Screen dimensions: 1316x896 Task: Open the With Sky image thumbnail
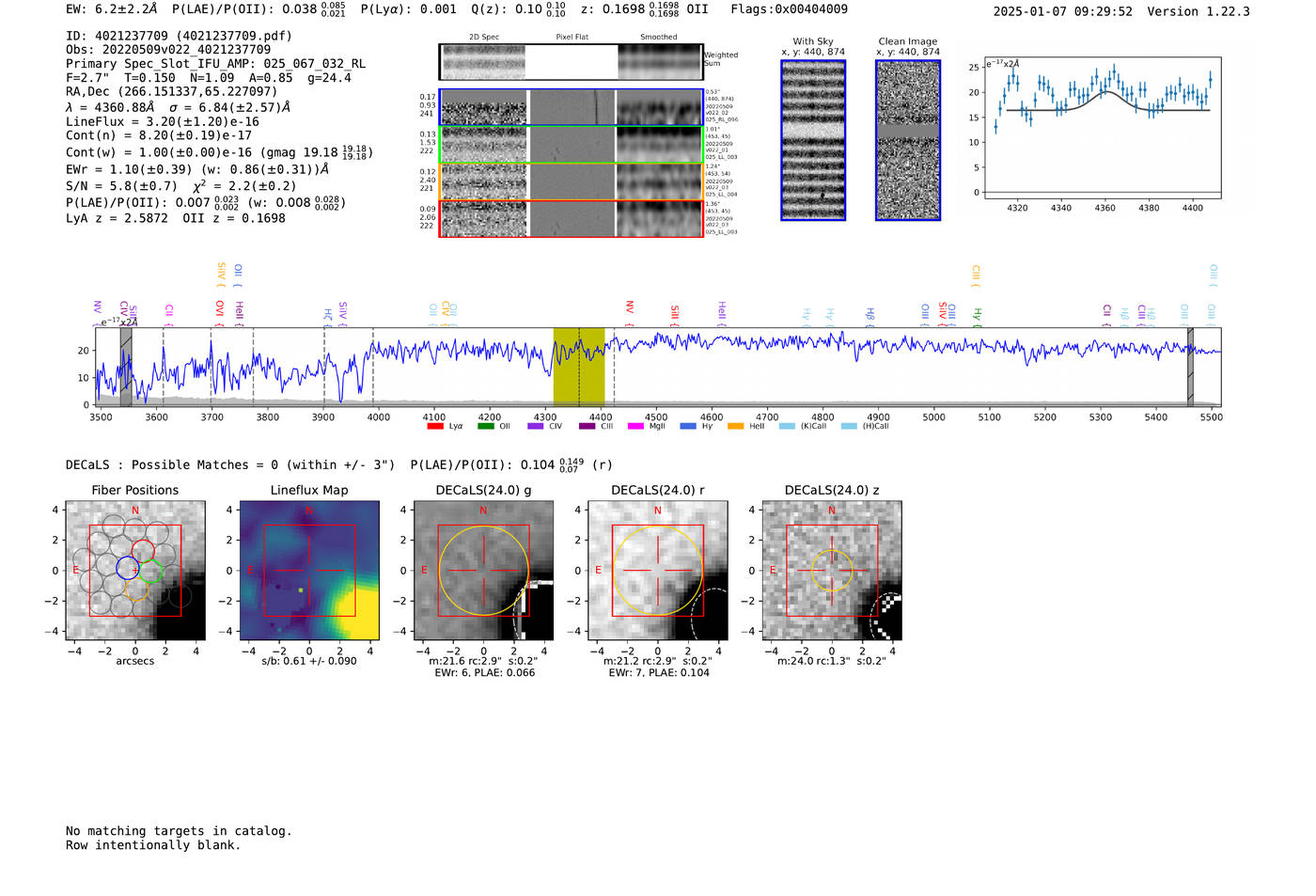pos(813,140)
